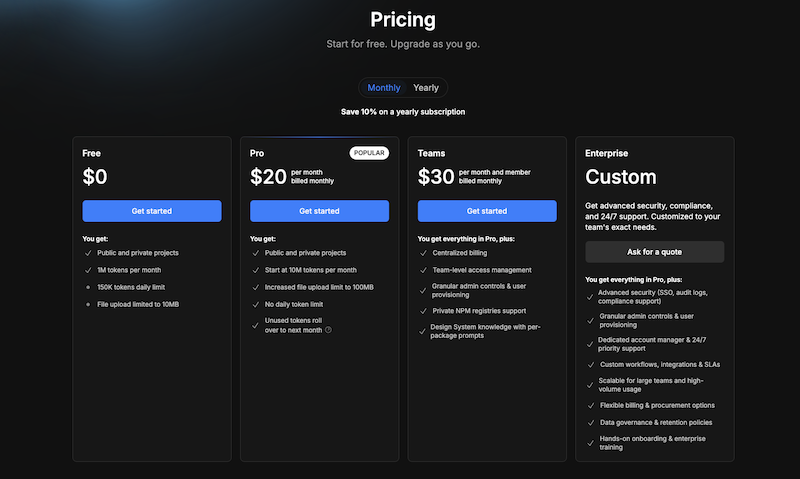Click the checkmark next to 1M tokens per month

click(88, 270)
